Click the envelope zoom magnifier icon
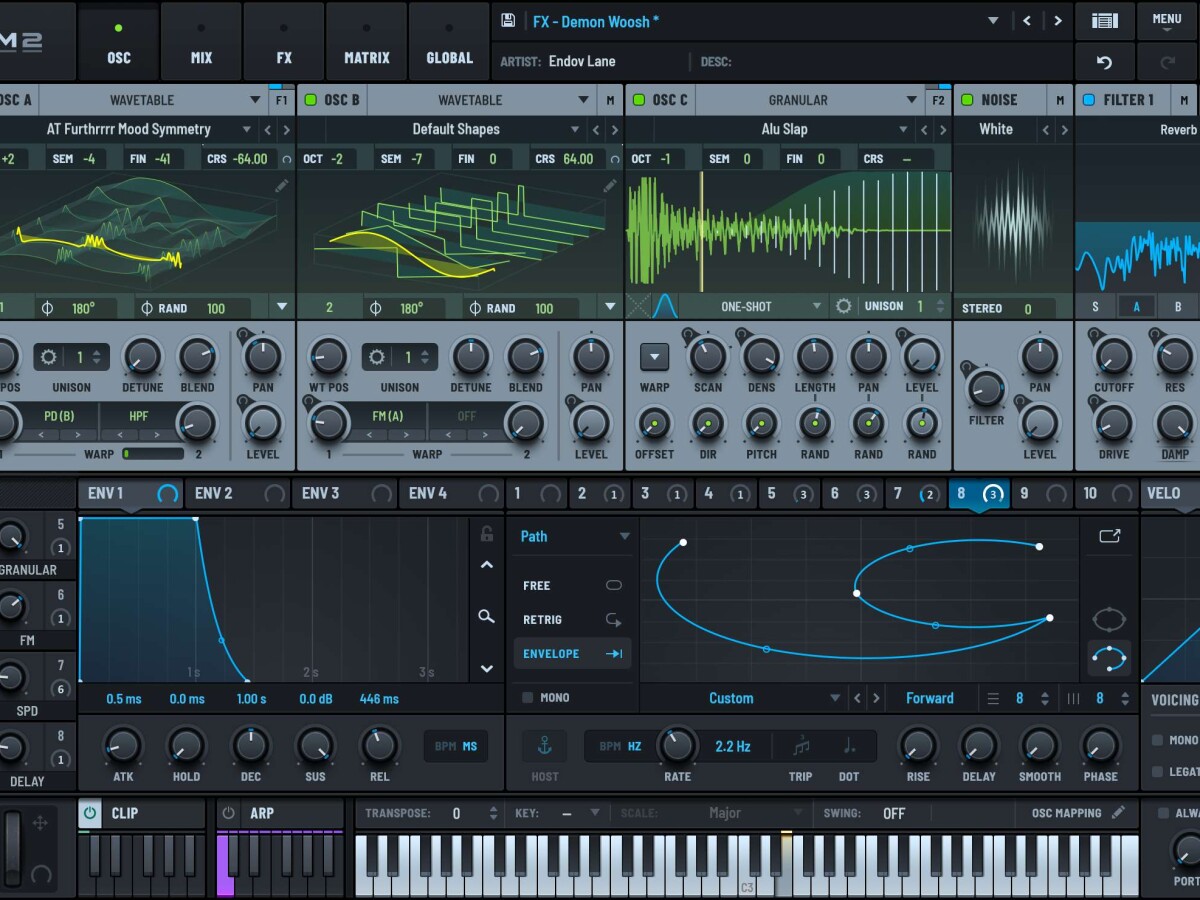 pos(486,616)
